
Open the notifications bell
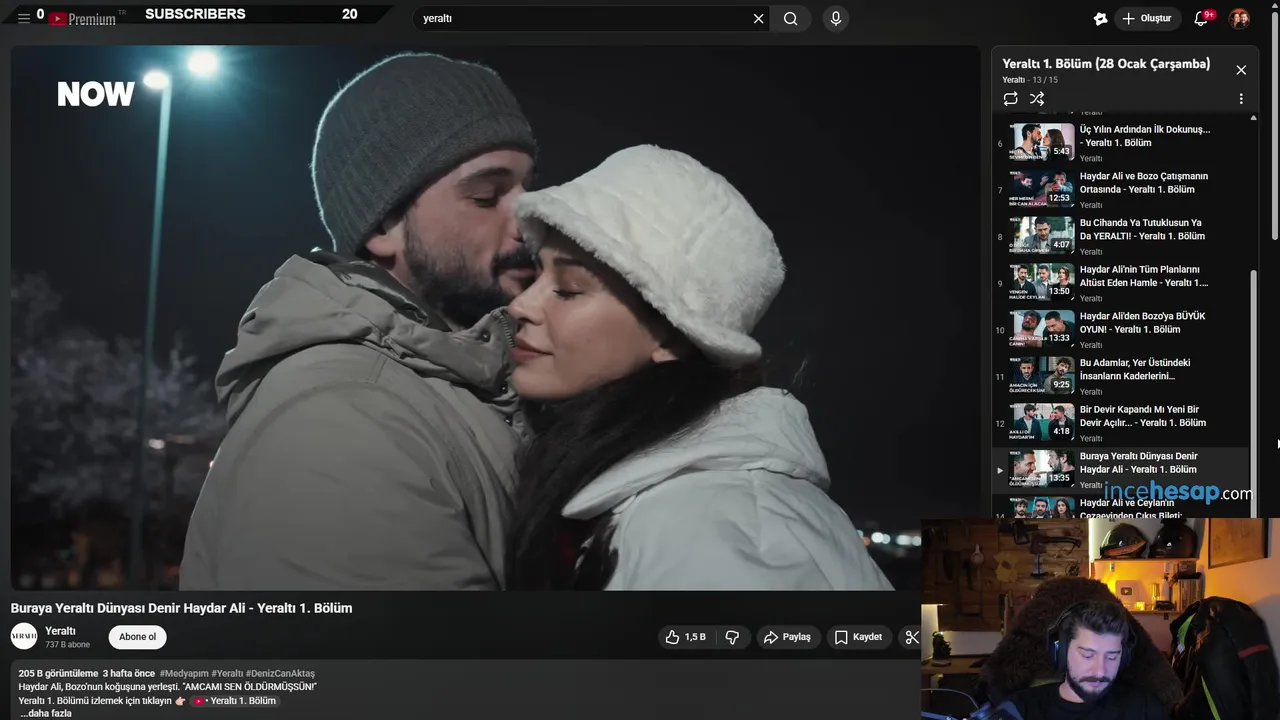coord(1202,18)
